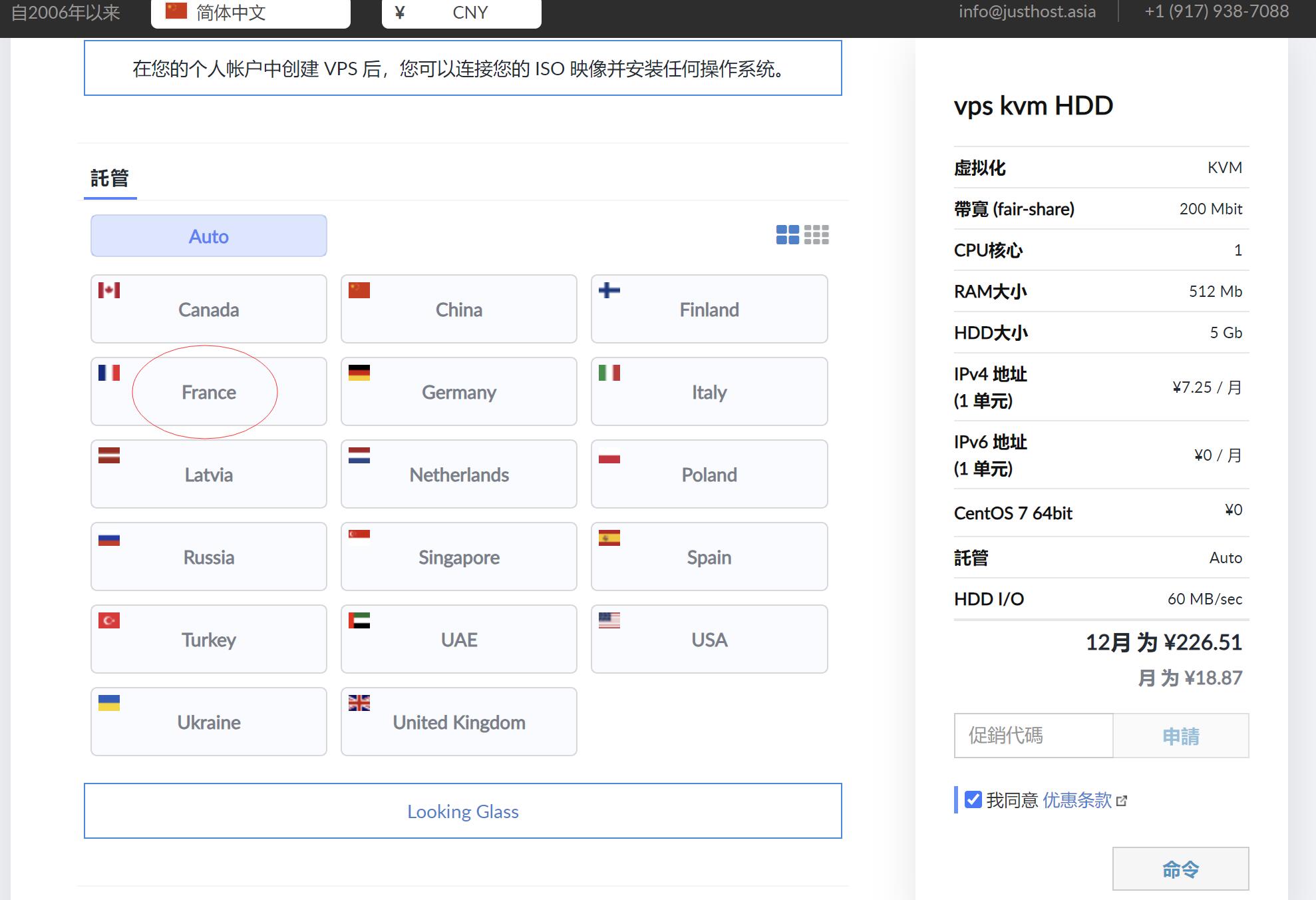Viewport: 1316px width, 900px height.
Task: Choose France as hosting location
Action: [x=209, y=391]
